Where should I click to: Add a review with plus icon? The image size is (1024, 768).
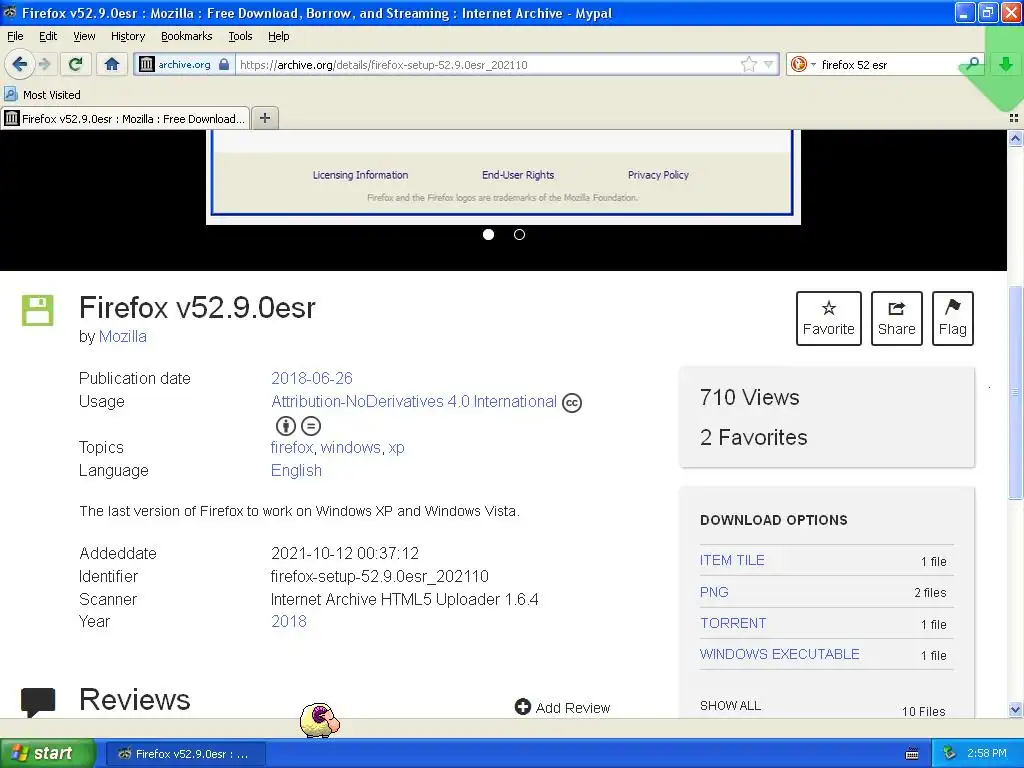[562, 707]
